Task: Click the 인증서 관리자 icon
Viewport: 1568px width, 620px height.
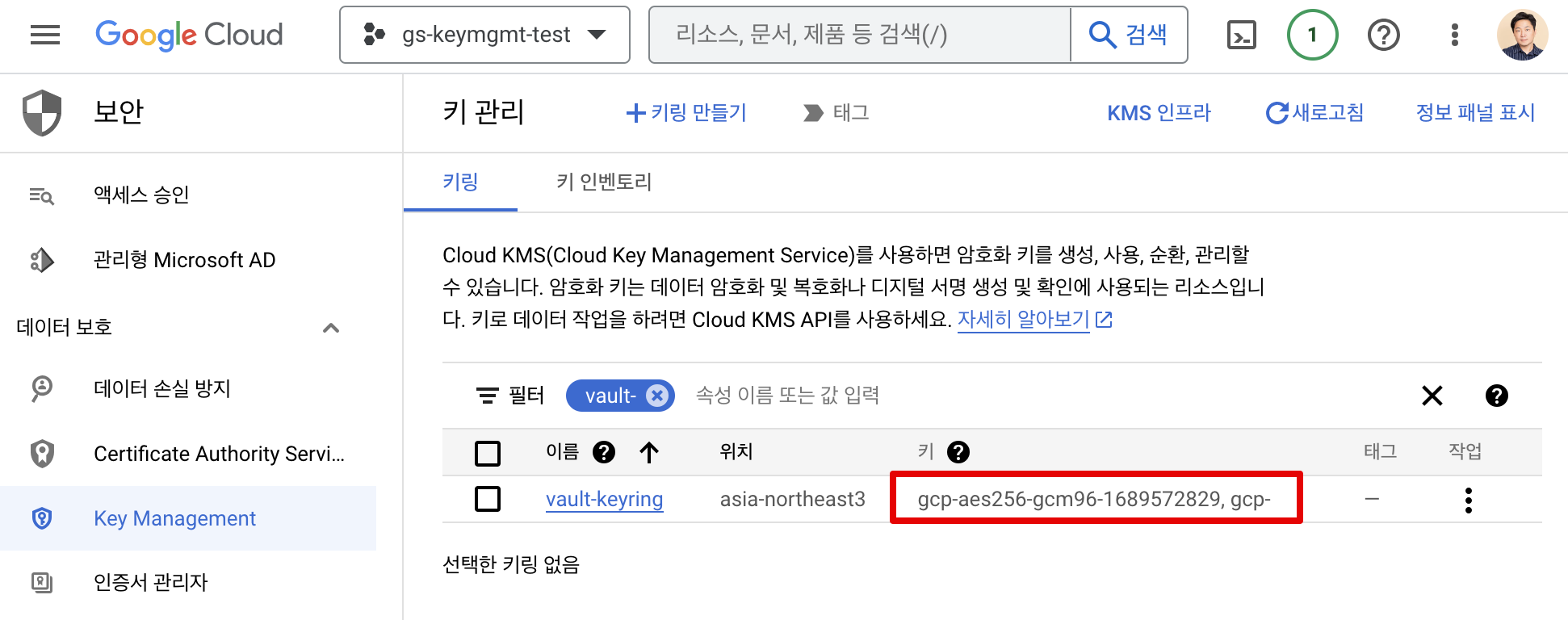Action: 42,582
